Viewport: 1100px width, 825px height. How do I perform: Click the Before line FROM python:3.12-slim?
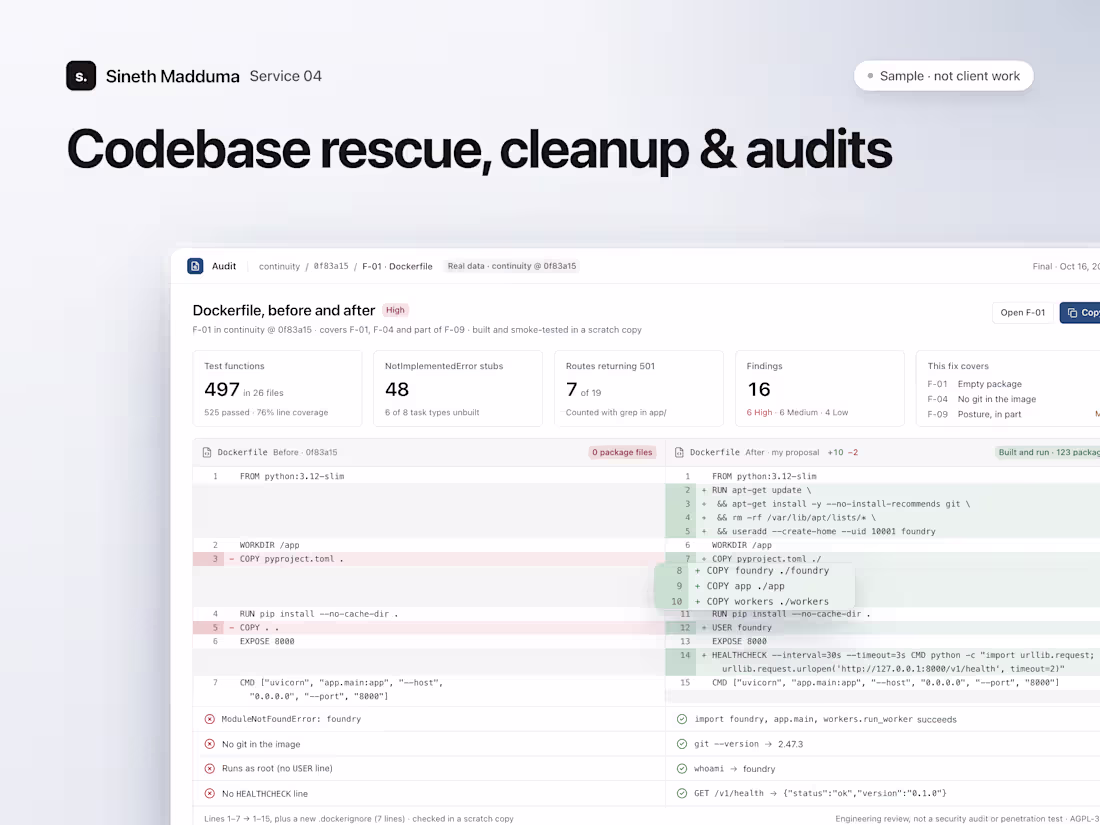429,476
